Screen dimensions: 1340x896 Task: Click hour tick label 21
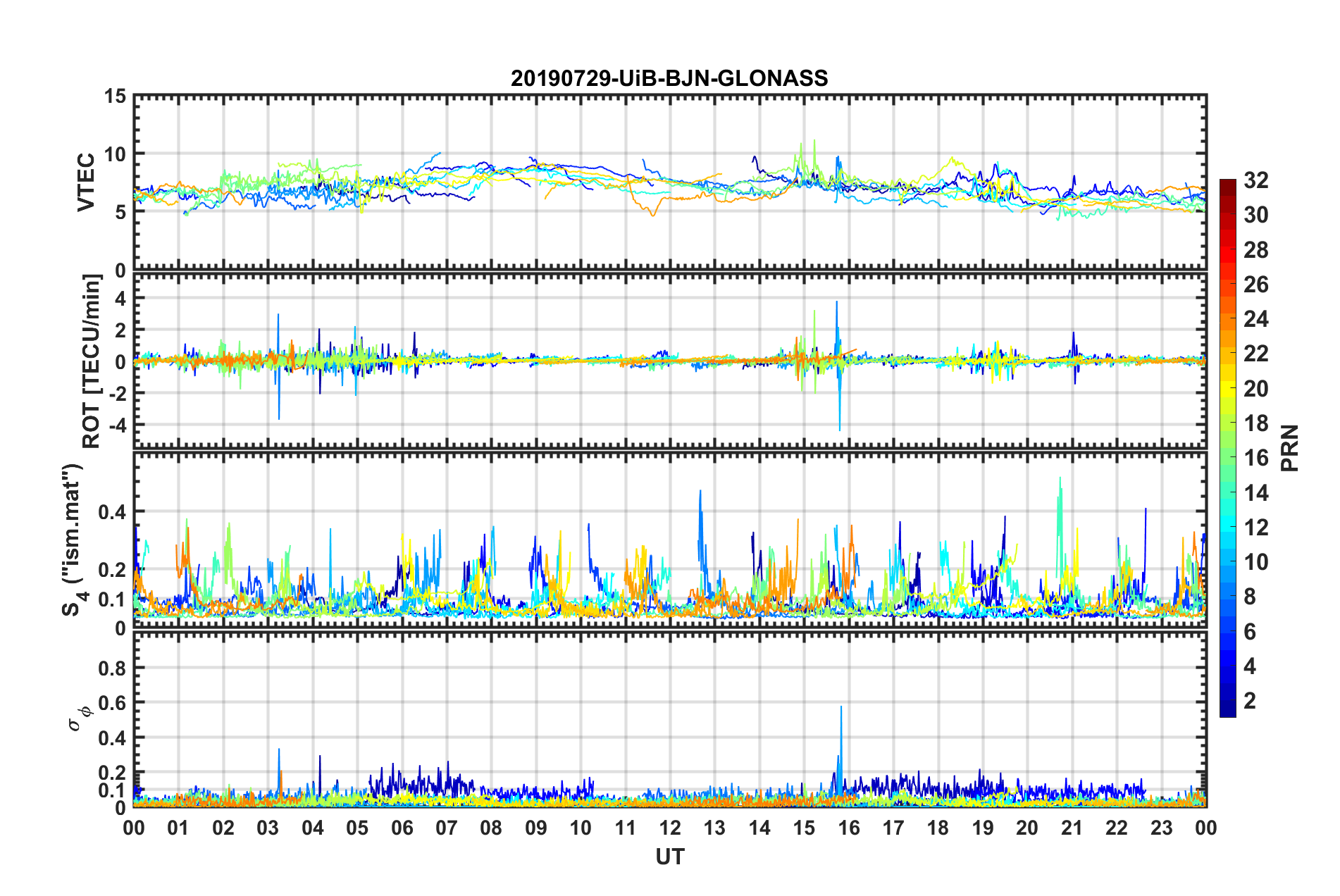tap(1072, 828)
